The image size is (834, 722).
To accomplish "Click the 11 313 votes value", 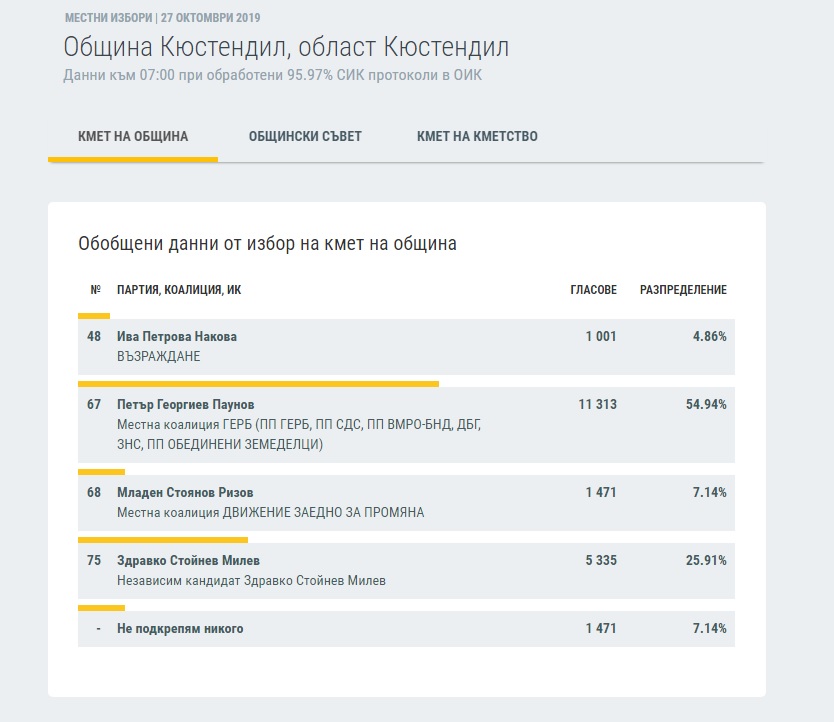I will [597, 404].
